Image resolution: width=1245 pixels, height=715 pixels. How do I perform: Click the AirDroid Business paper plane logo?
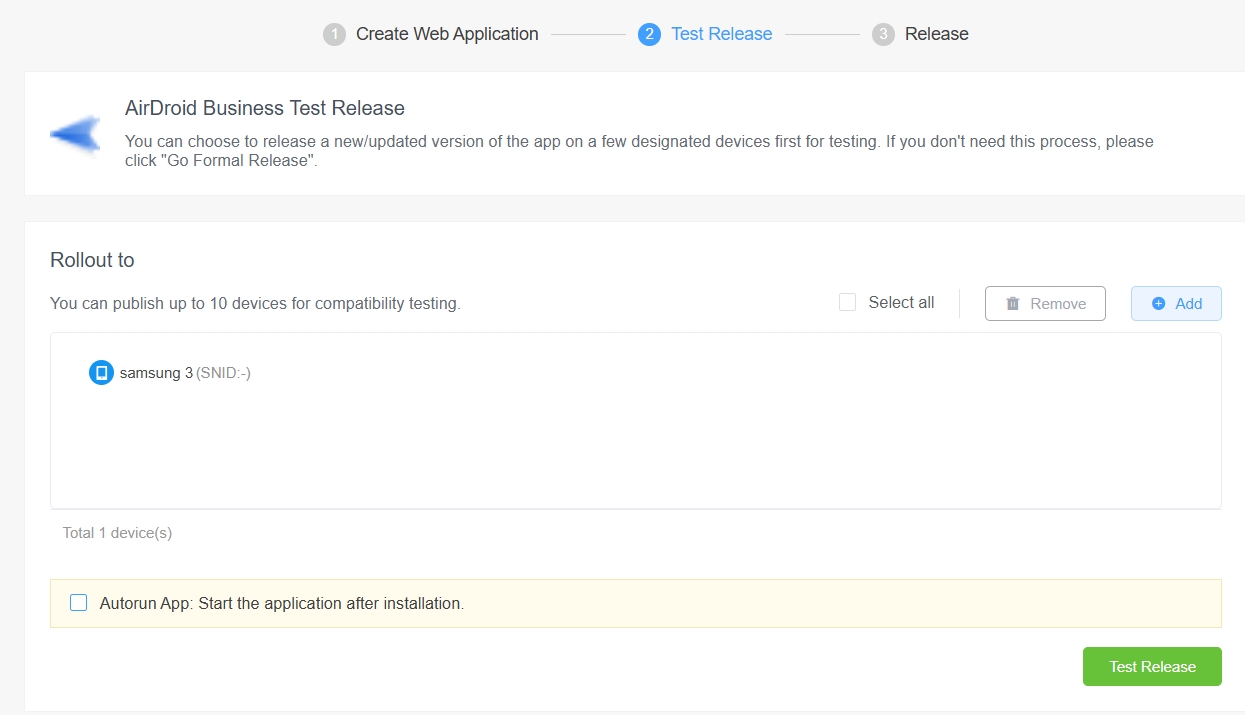pos(76,134)
